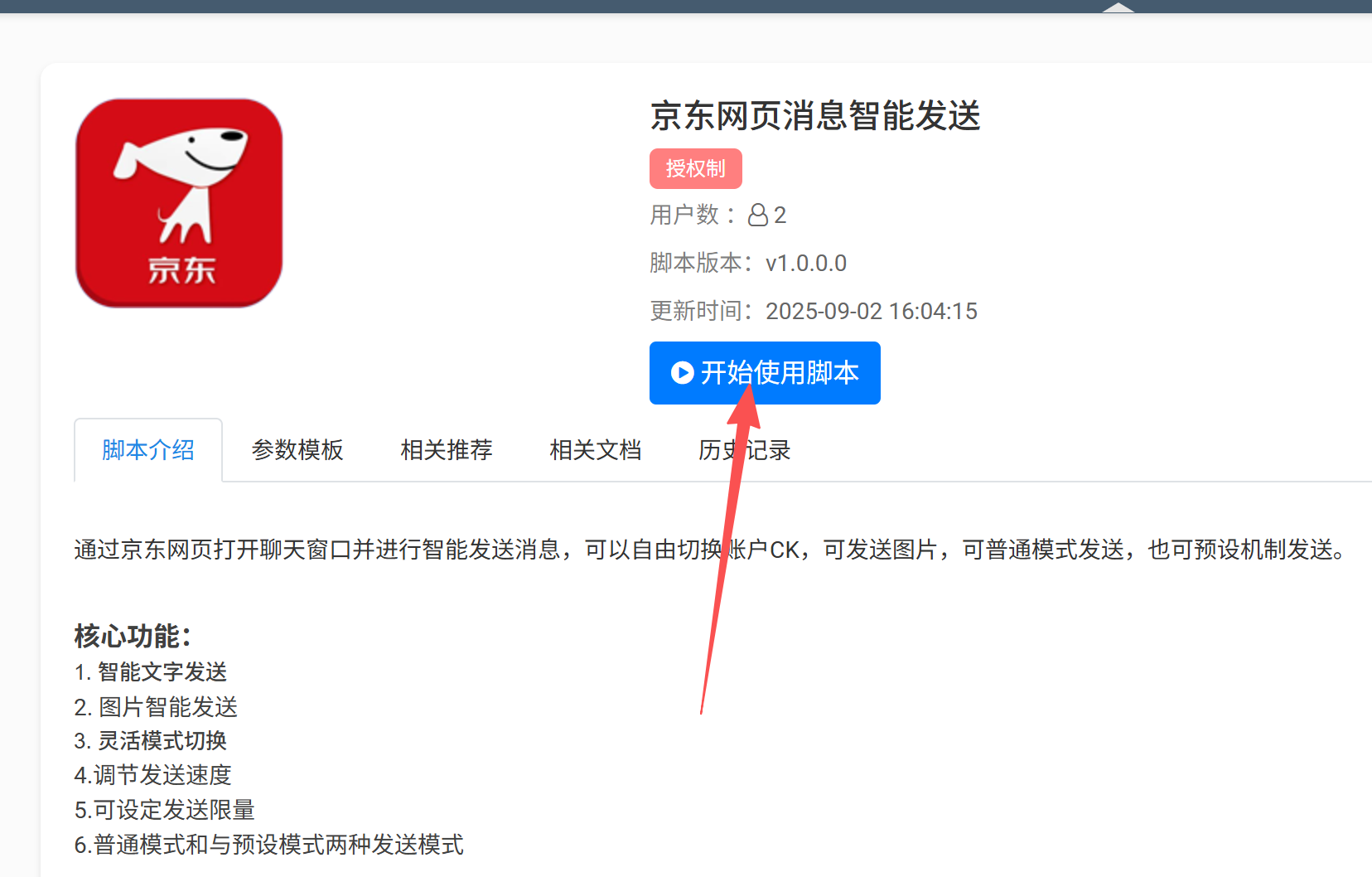Open the 相关文档 tab
This screenshot has height=877, width=1372.
596,450
